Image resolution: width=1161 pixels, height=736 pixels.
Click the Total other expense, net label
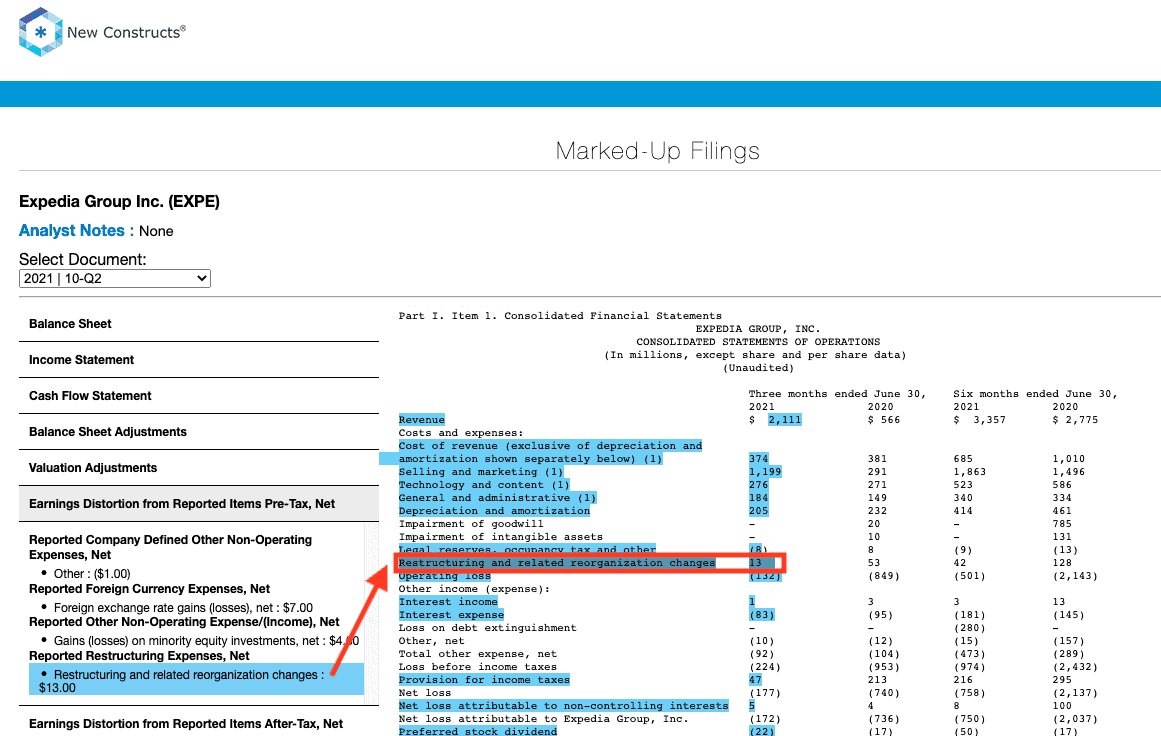point(478,654)
